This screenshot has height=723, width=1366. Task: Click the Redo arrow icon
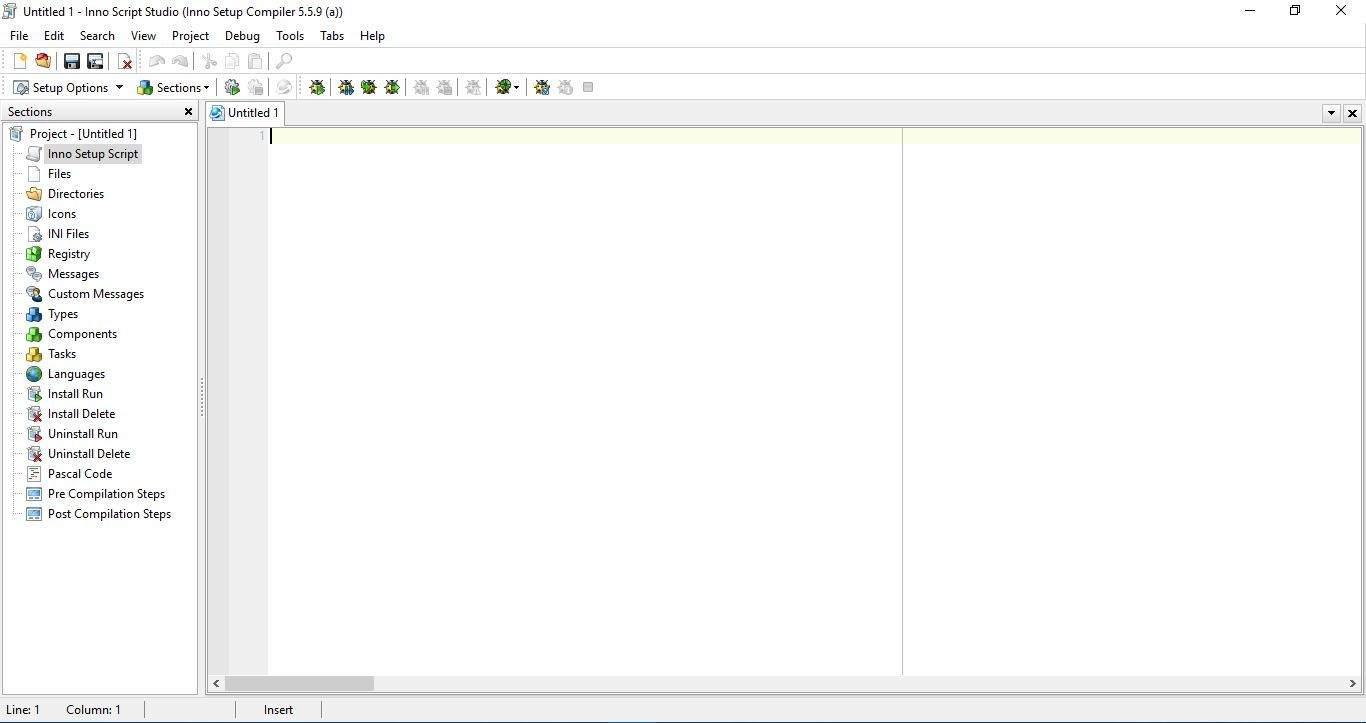coord(180,61)
